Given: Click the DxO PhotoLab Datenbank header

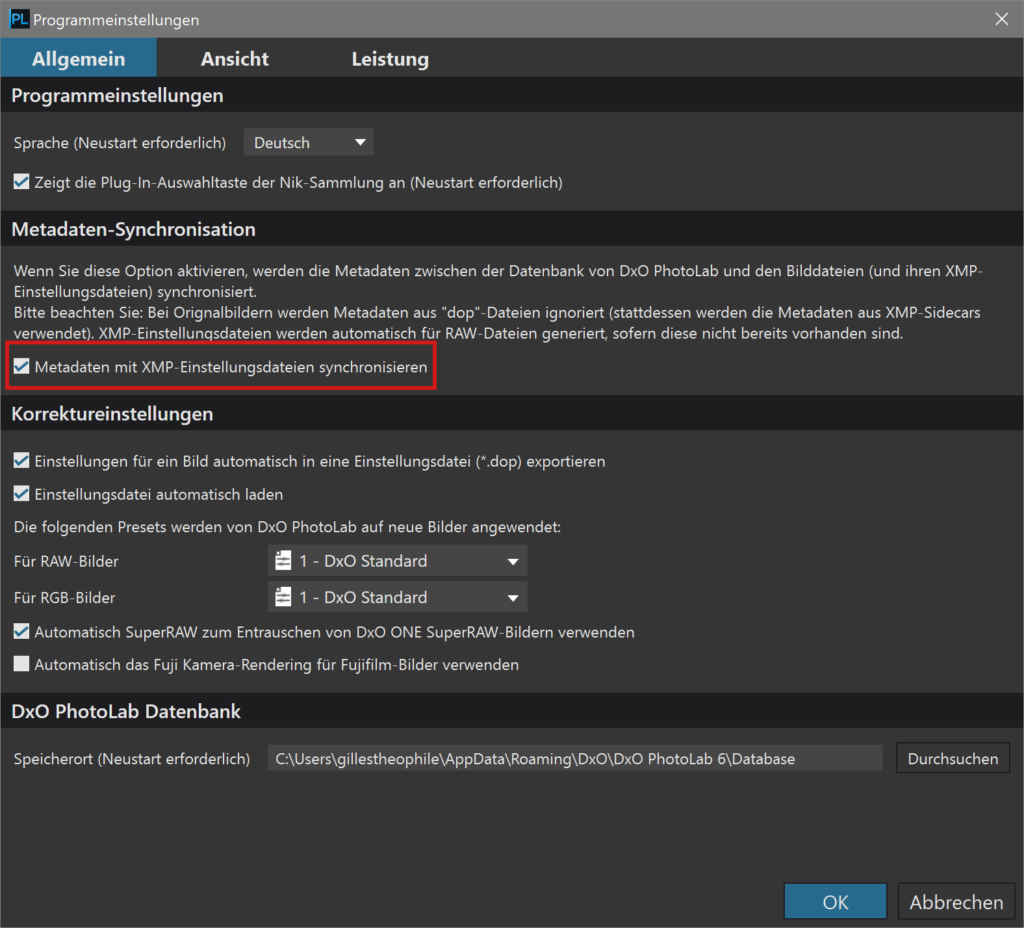Looking at the screenshot, I should click(126, 711).
